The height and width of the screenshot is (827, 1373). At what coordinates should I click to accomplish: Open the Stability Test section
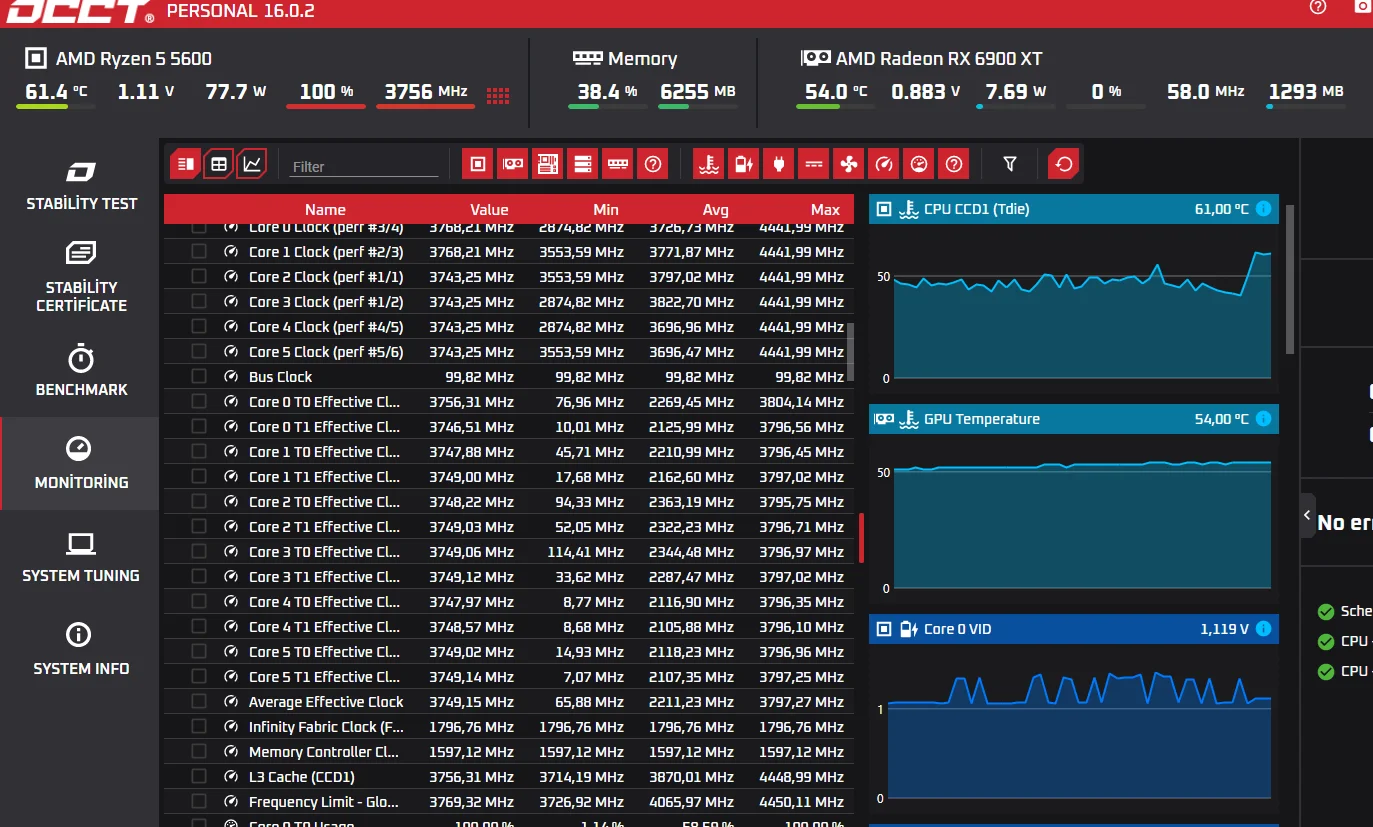81,185
